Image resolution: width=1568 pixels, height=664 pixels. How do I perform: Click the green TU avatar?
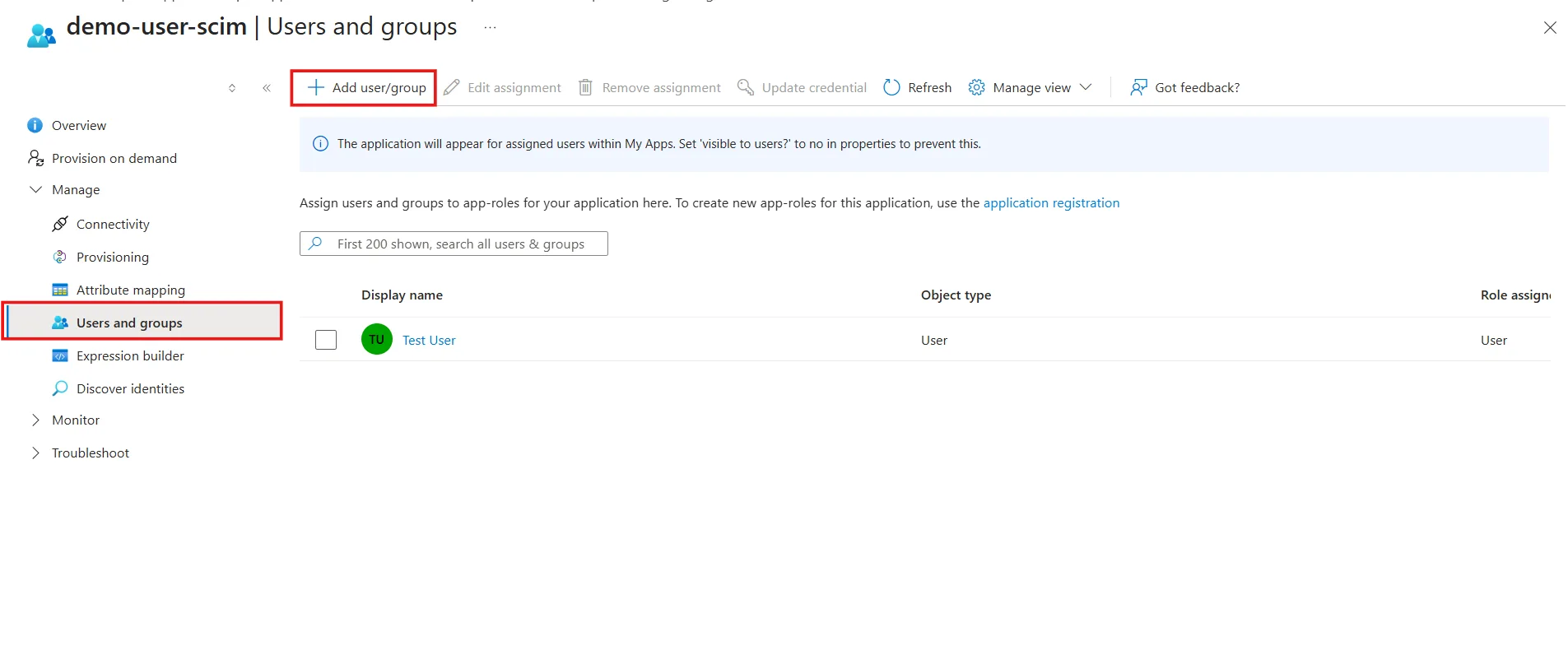tap(377, 339)
